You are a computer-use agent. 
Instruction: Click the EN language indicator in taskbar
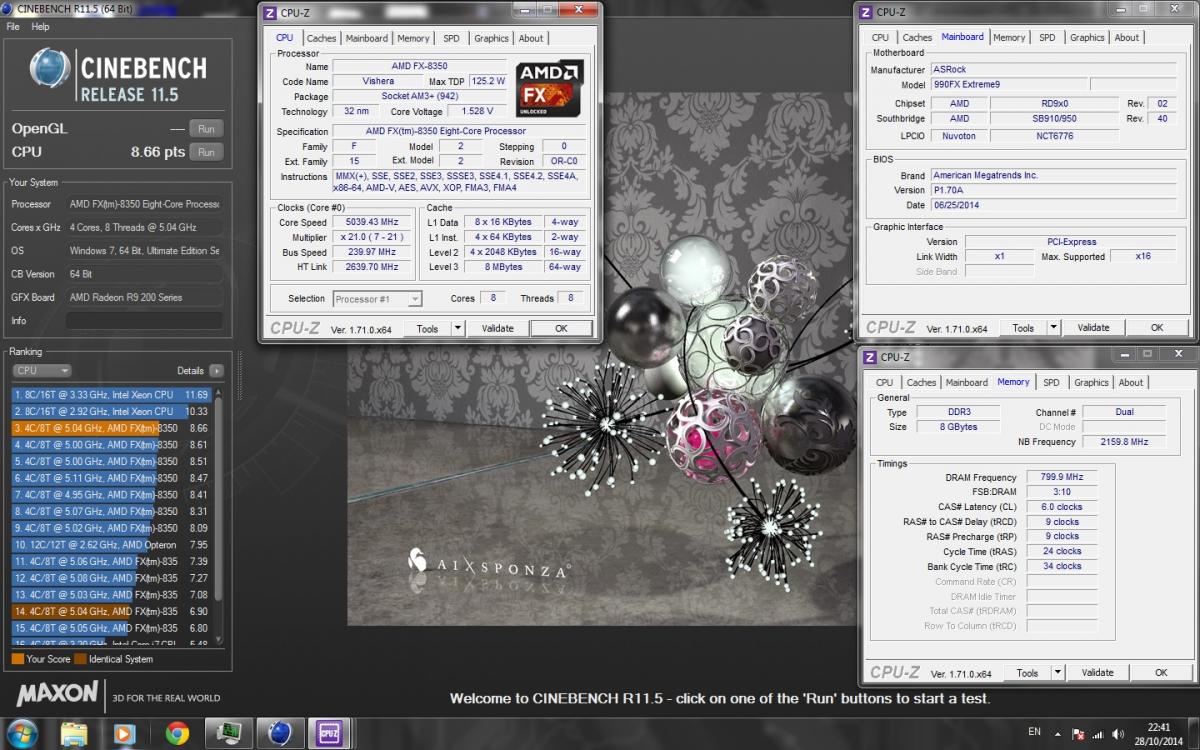(x=1034, y=732)
